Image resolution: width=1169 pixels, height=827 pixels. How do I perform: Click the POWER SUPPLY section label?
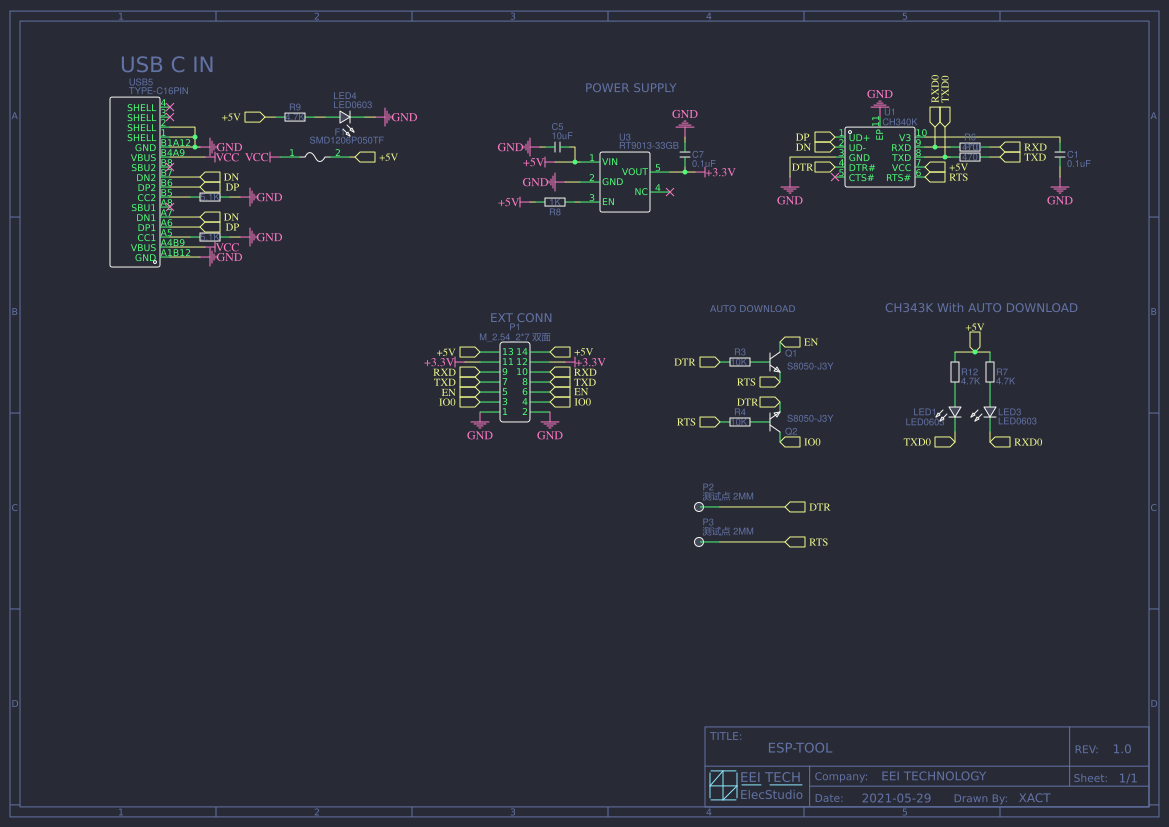(630, 88)
